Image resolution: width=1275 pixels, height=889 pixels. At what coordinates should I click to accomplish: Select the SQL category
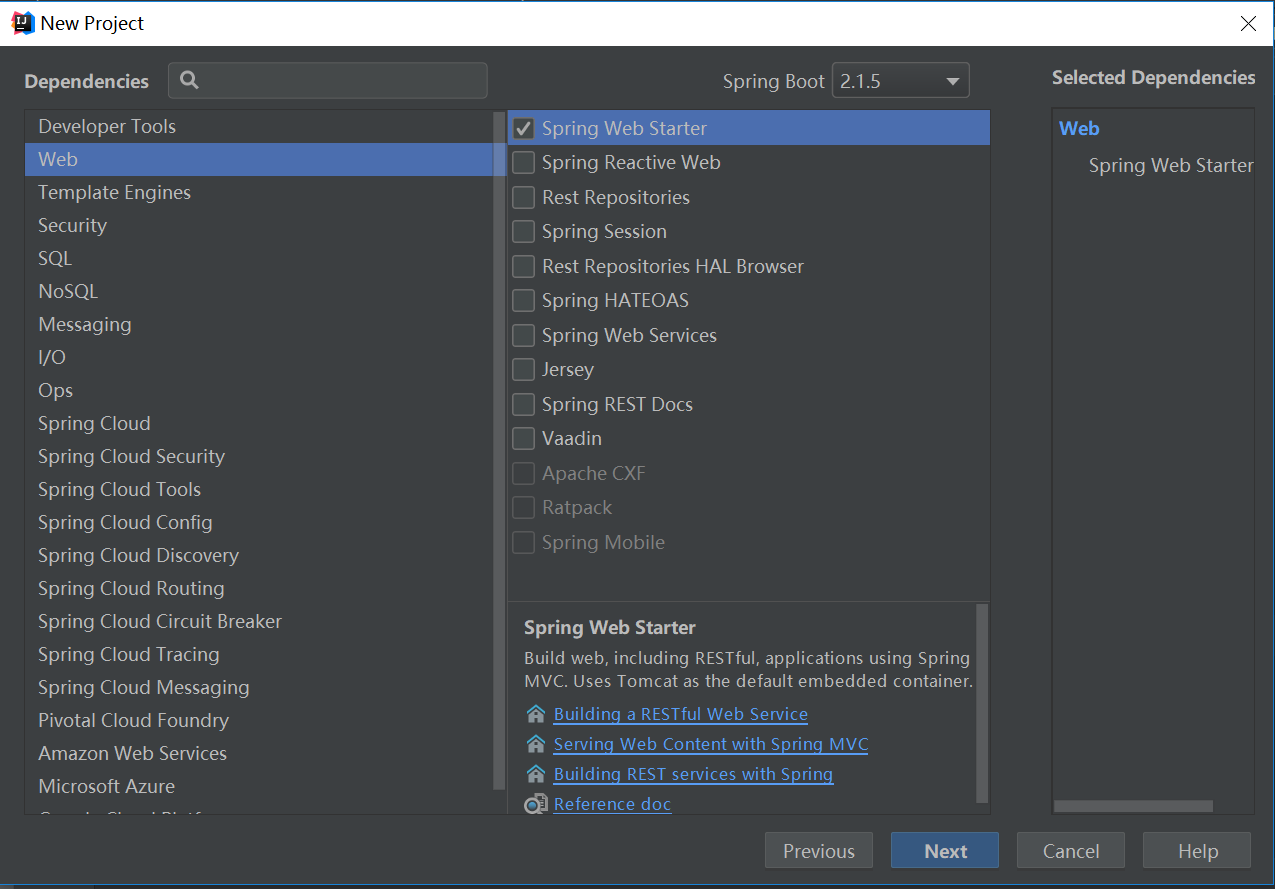click(x=260, y=258)
